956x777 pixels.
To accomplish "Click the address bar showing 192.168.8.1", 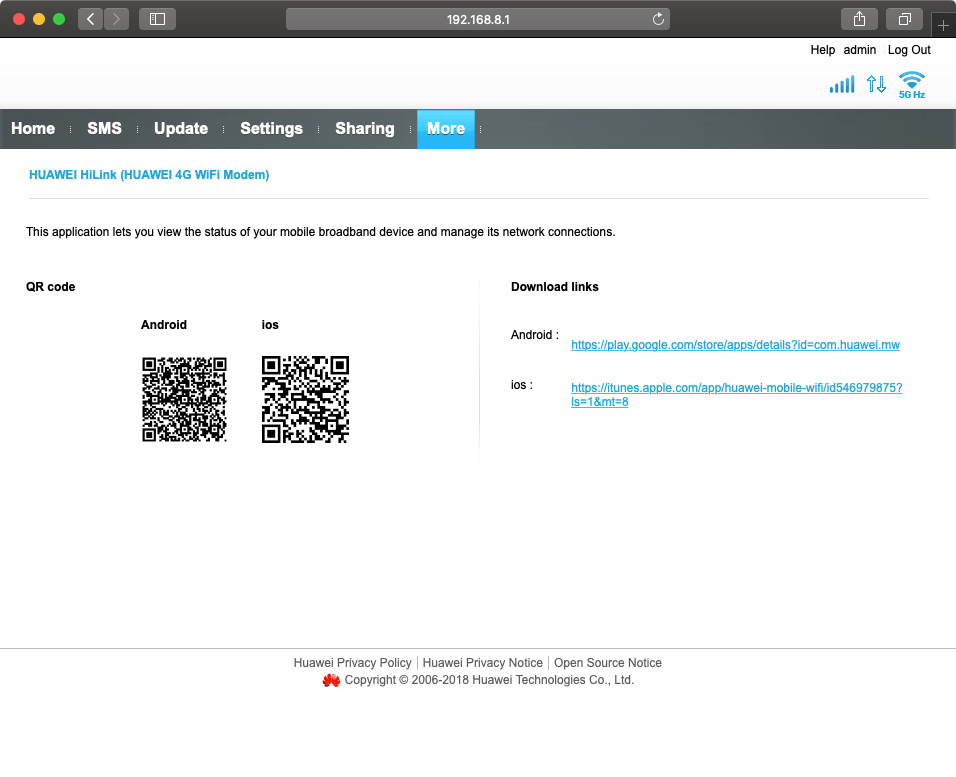I will point(478,19).
